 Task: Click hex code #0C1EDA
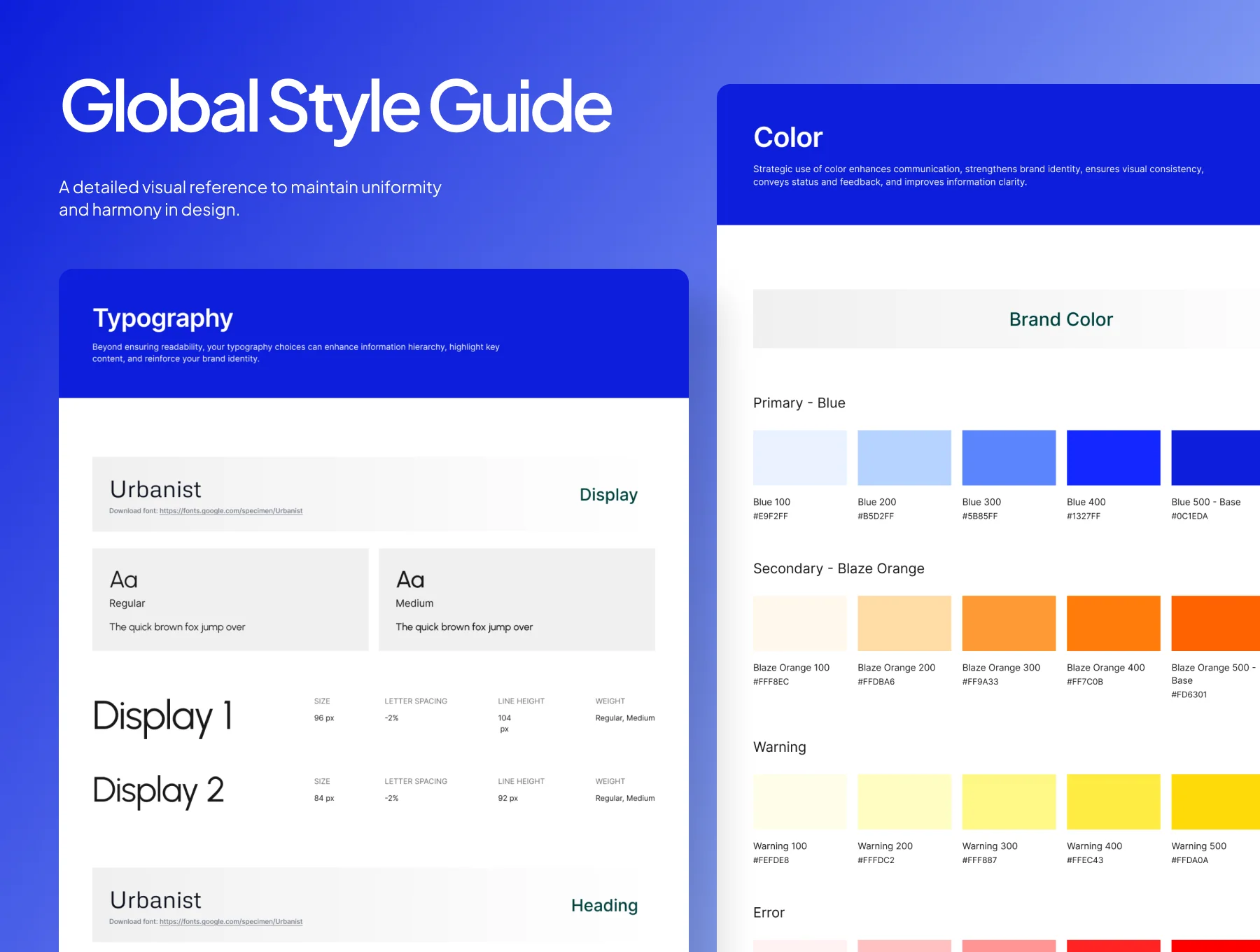click(x=1190, y=517)
